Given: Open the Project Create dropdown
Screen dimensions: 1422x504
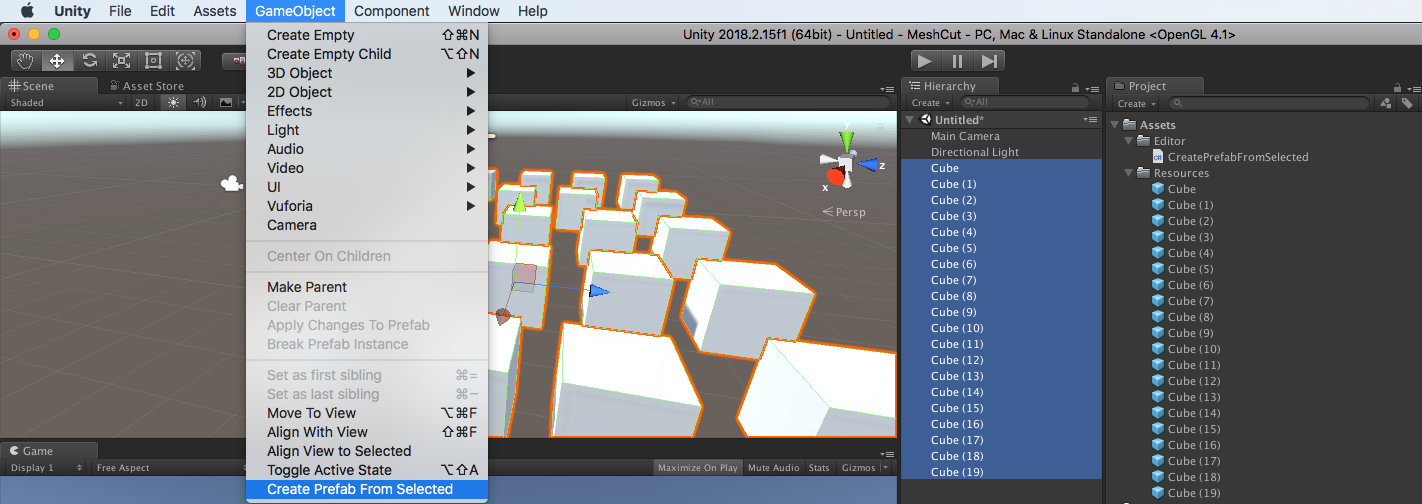Looking at the screenshot, I should 1135,103.
